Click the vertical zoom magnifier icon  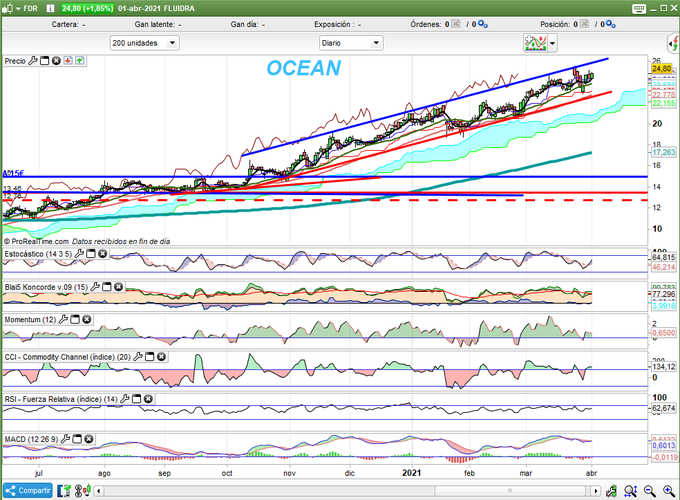click(x=630, y=491)
